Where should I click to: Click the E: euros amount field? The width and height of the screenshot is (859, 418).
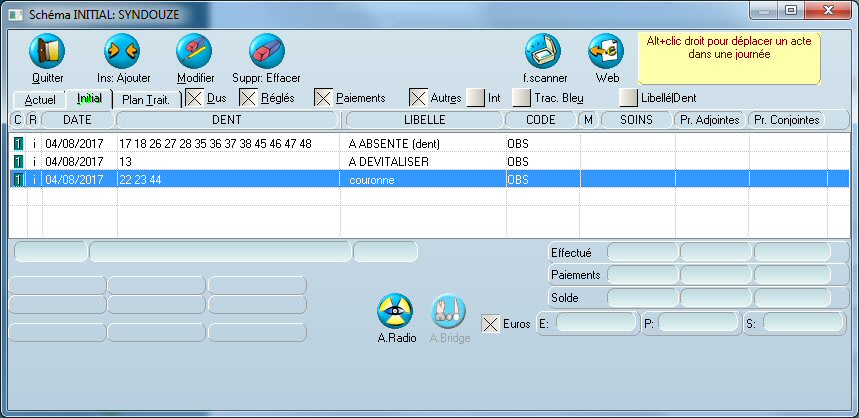(x=597, y=323)
